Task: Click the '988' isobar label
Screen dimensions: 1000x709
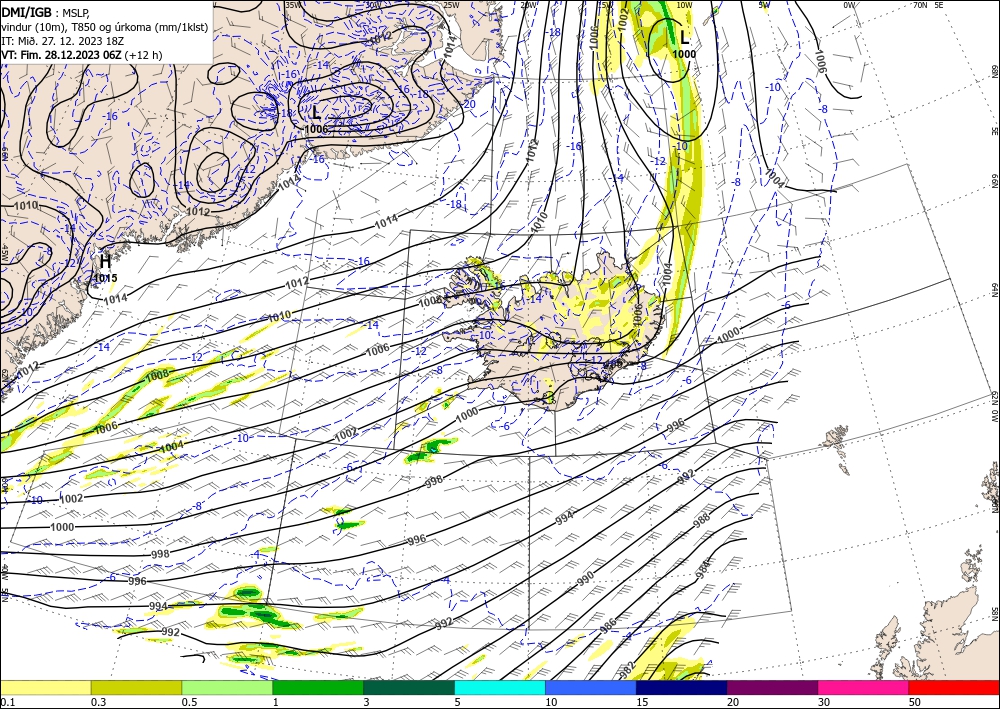Action: (x=702, y=520)
